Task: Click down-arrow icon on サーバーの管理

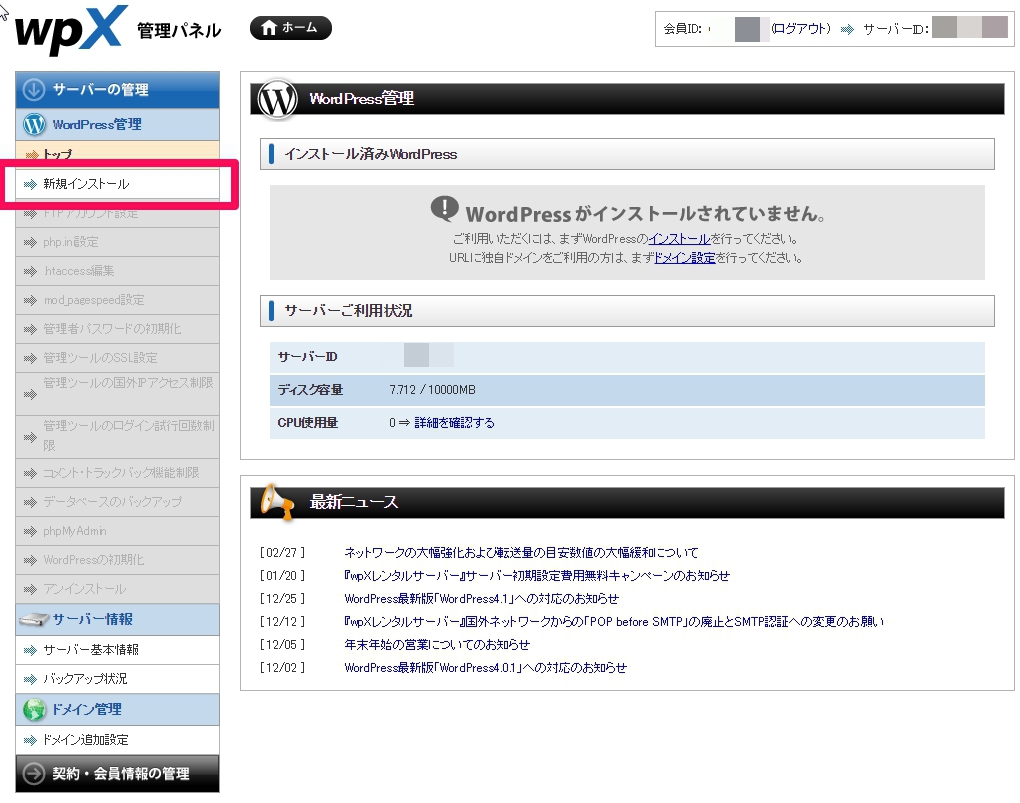Action: pos(34,90)
